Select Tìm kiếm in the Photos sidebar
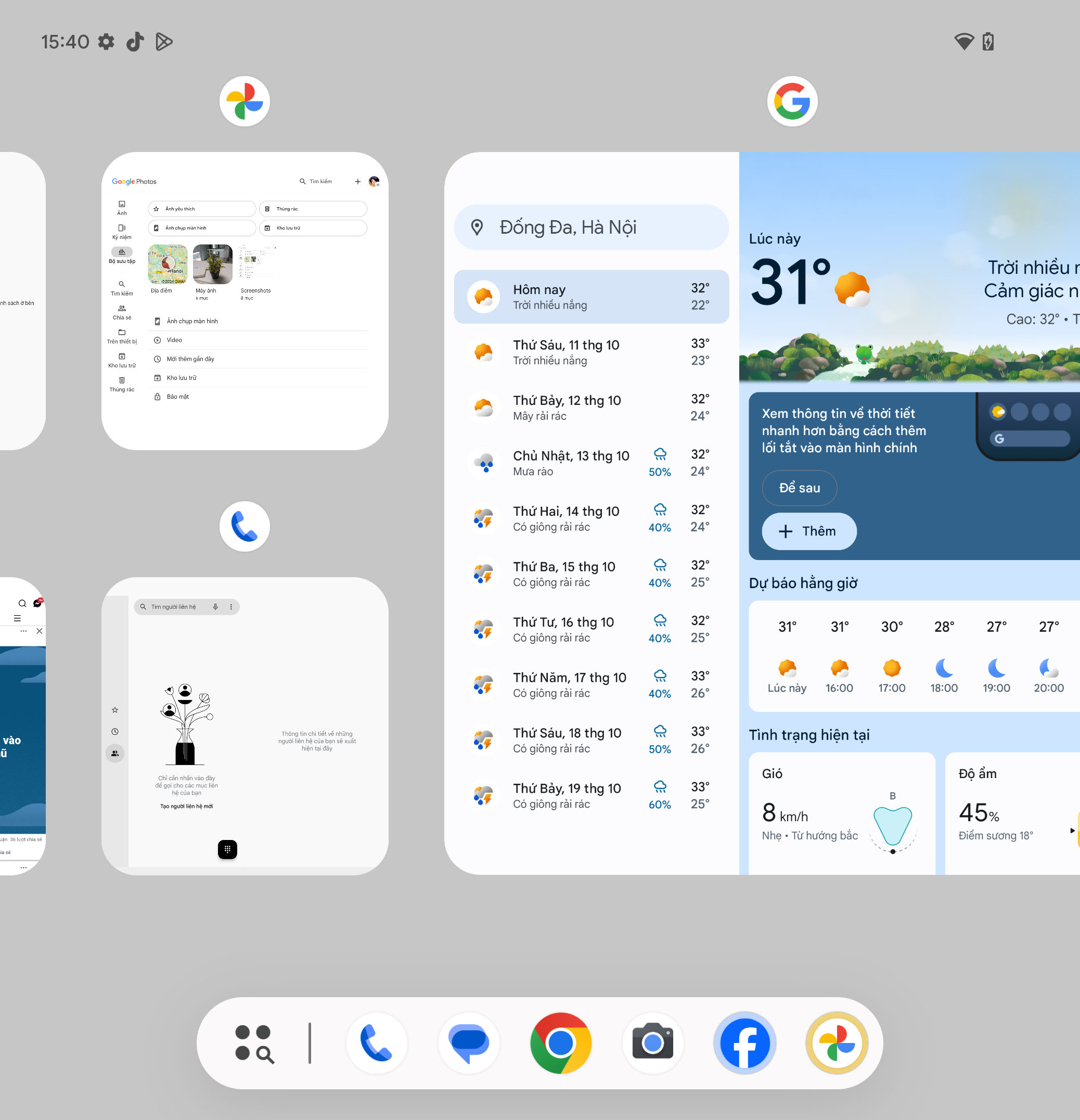 coord(122,288)
